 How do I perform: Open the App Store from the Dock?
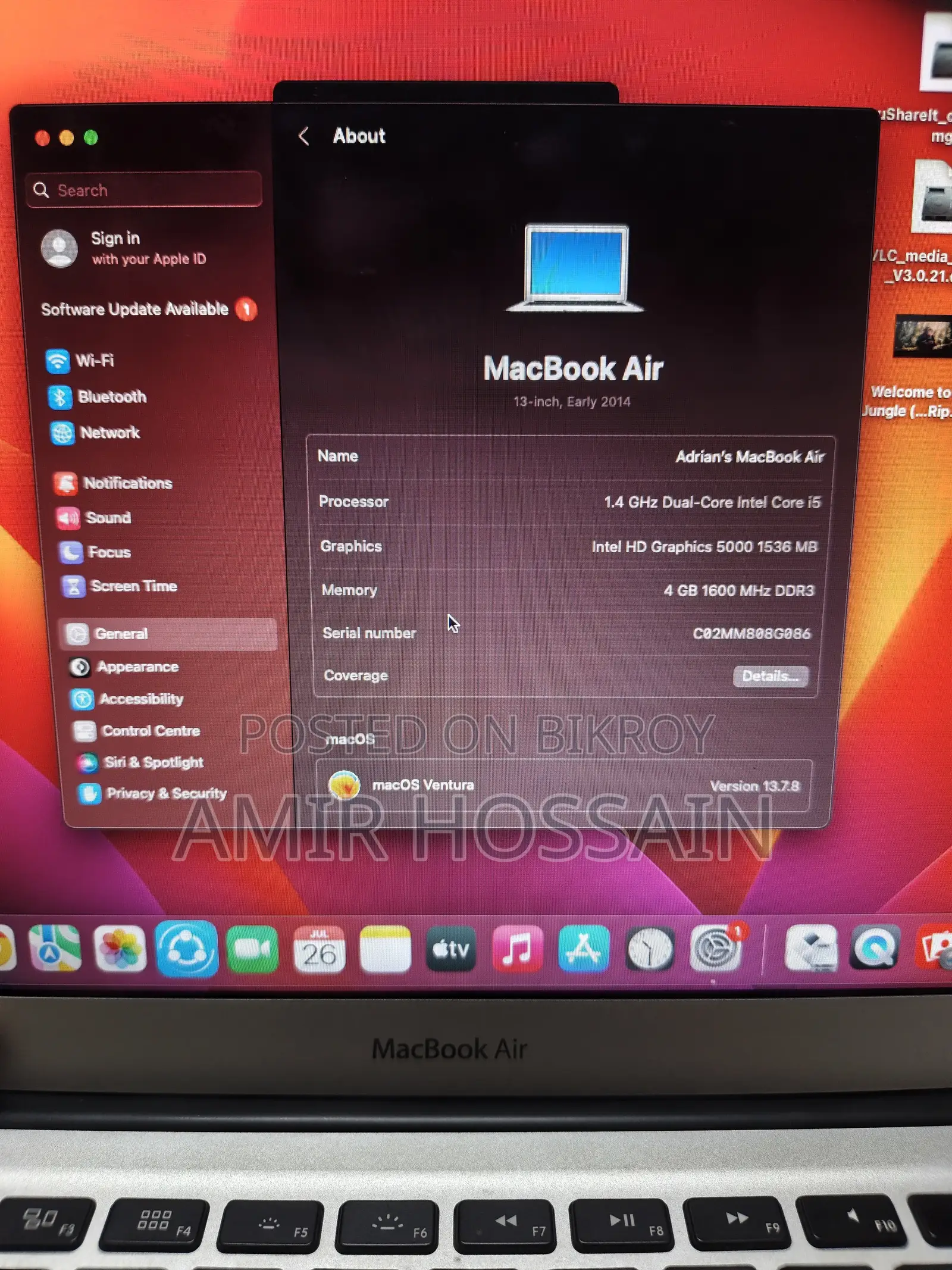(583, 949)
